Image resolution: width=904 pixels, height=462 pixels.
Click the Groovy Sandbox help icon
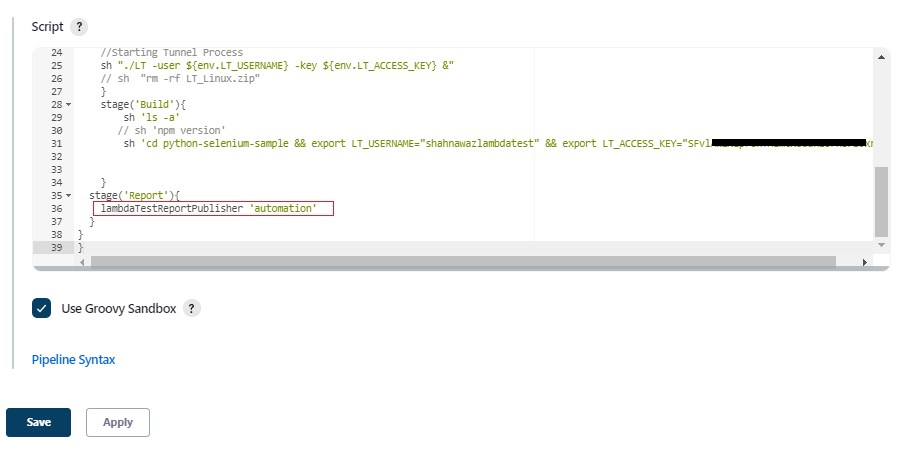point(192,308)
